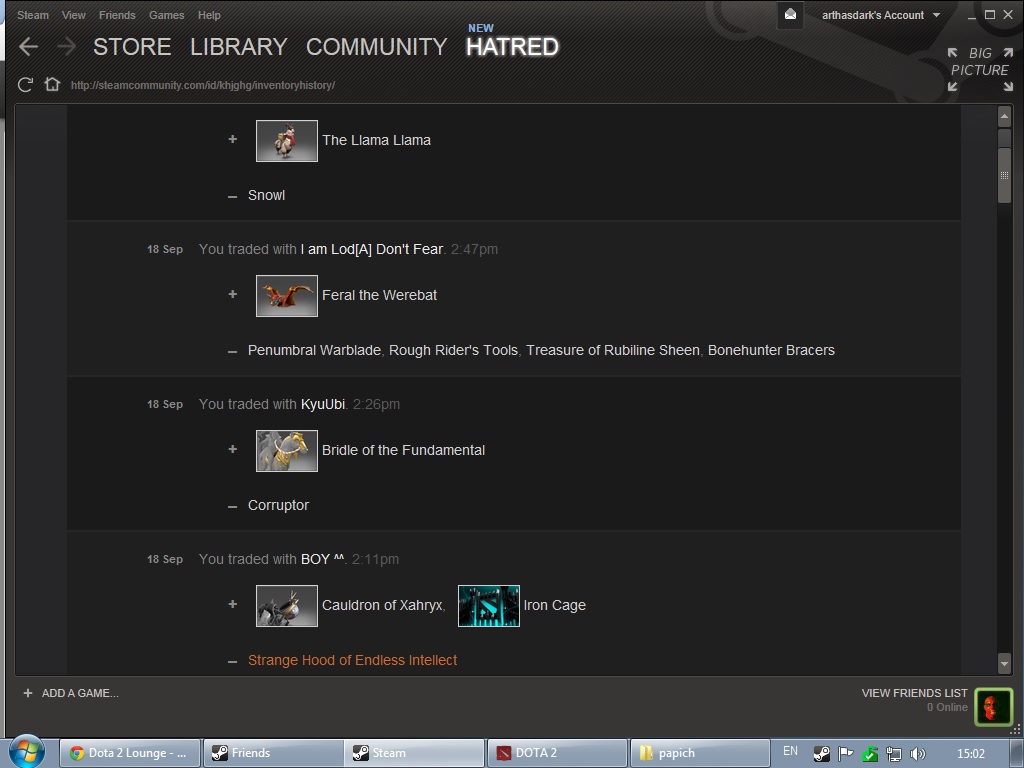Click Feral the Werebat item name
The width and height of the screenshot is (1024, 768).
379,295
